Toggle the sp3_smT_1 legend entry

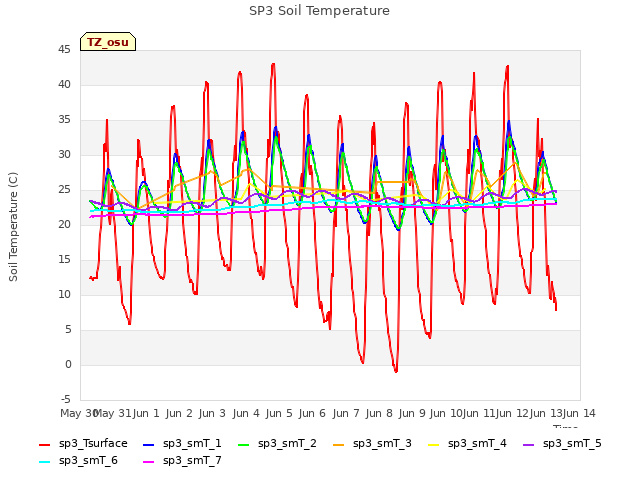point(182,444)
